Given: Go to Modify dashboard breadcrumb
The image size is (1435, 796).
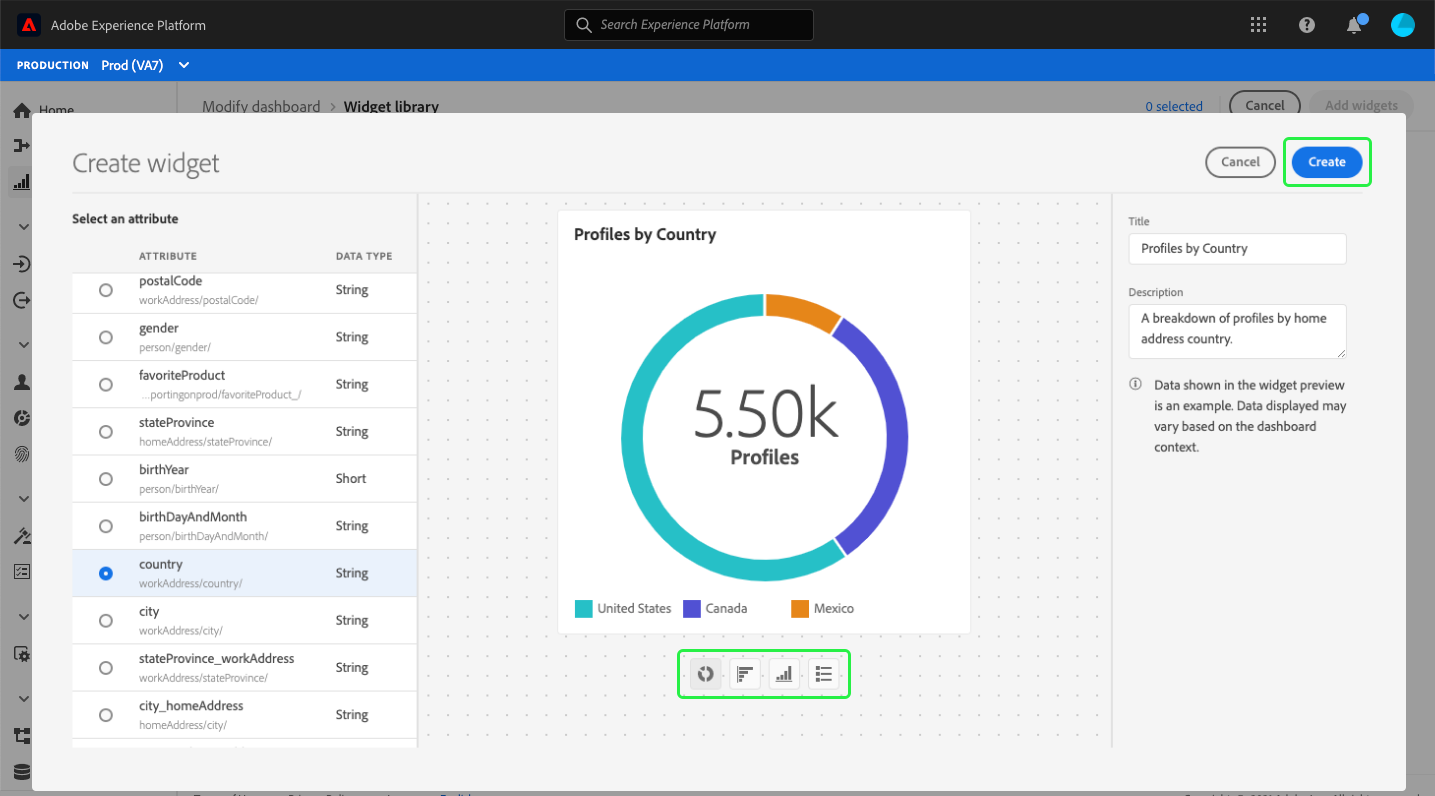Looking at the screenshot, I should 261,106.
